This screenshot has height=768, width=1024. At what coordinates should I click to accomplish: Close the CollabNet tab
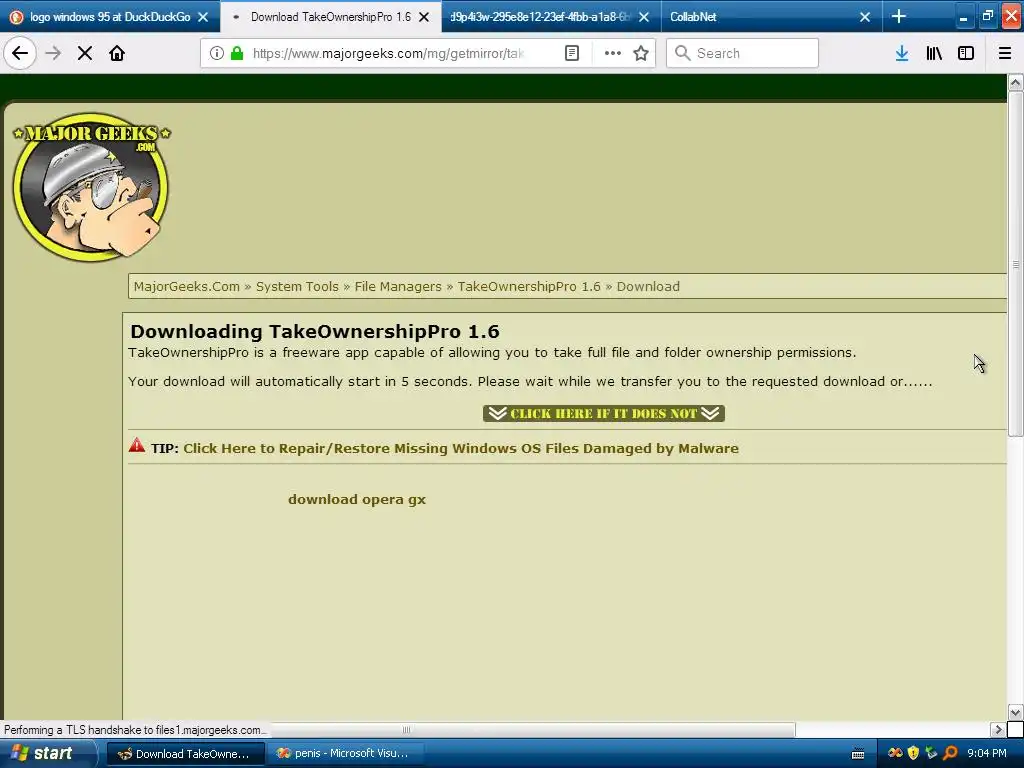[x=865, y=17]
